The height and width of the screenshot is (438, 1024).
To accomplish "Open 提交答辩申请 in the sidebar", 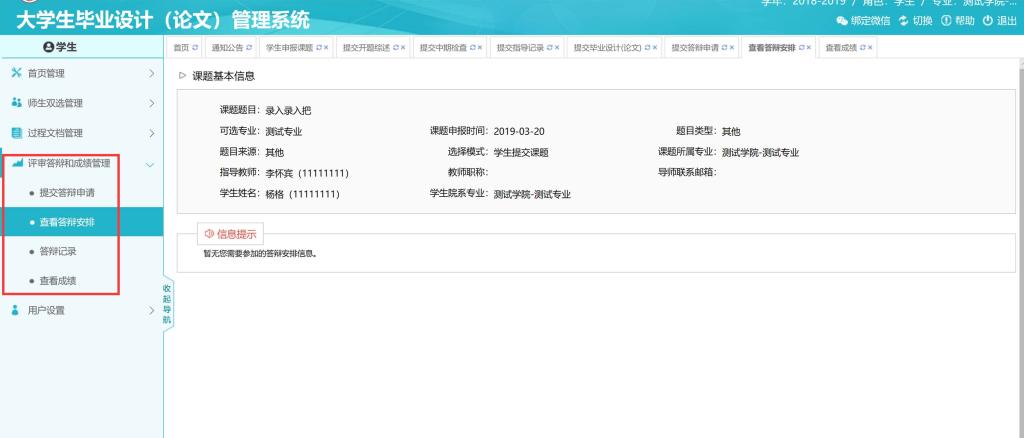I will [67, 192].
